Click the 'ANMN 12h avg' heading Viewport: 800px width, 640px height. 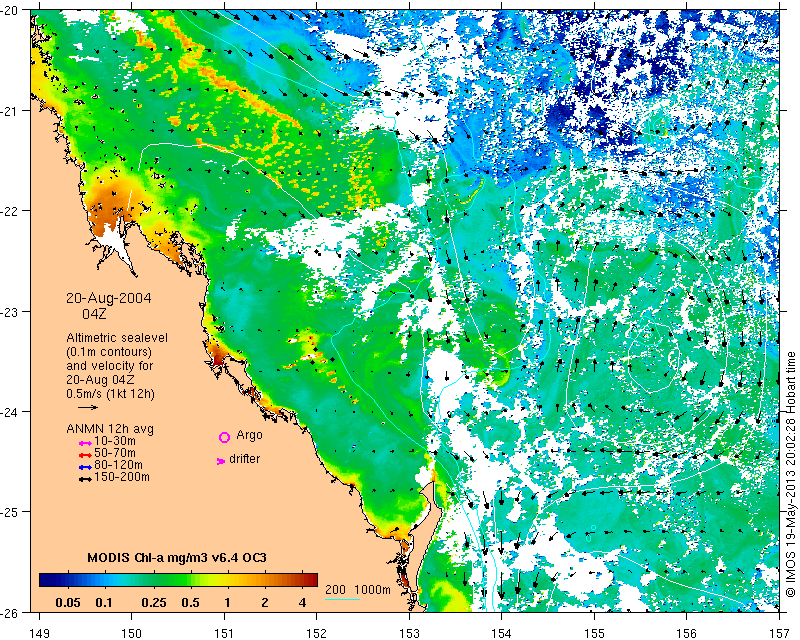110,429
